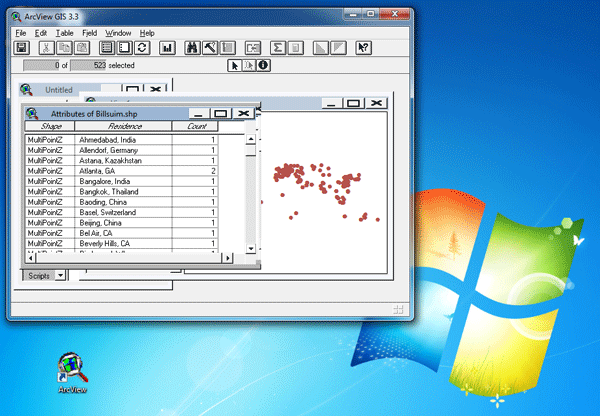This screenshot has height=416, width=600.
Task: Click the vertical scrollbar thumb in table
Action: (x=251, y=150)
